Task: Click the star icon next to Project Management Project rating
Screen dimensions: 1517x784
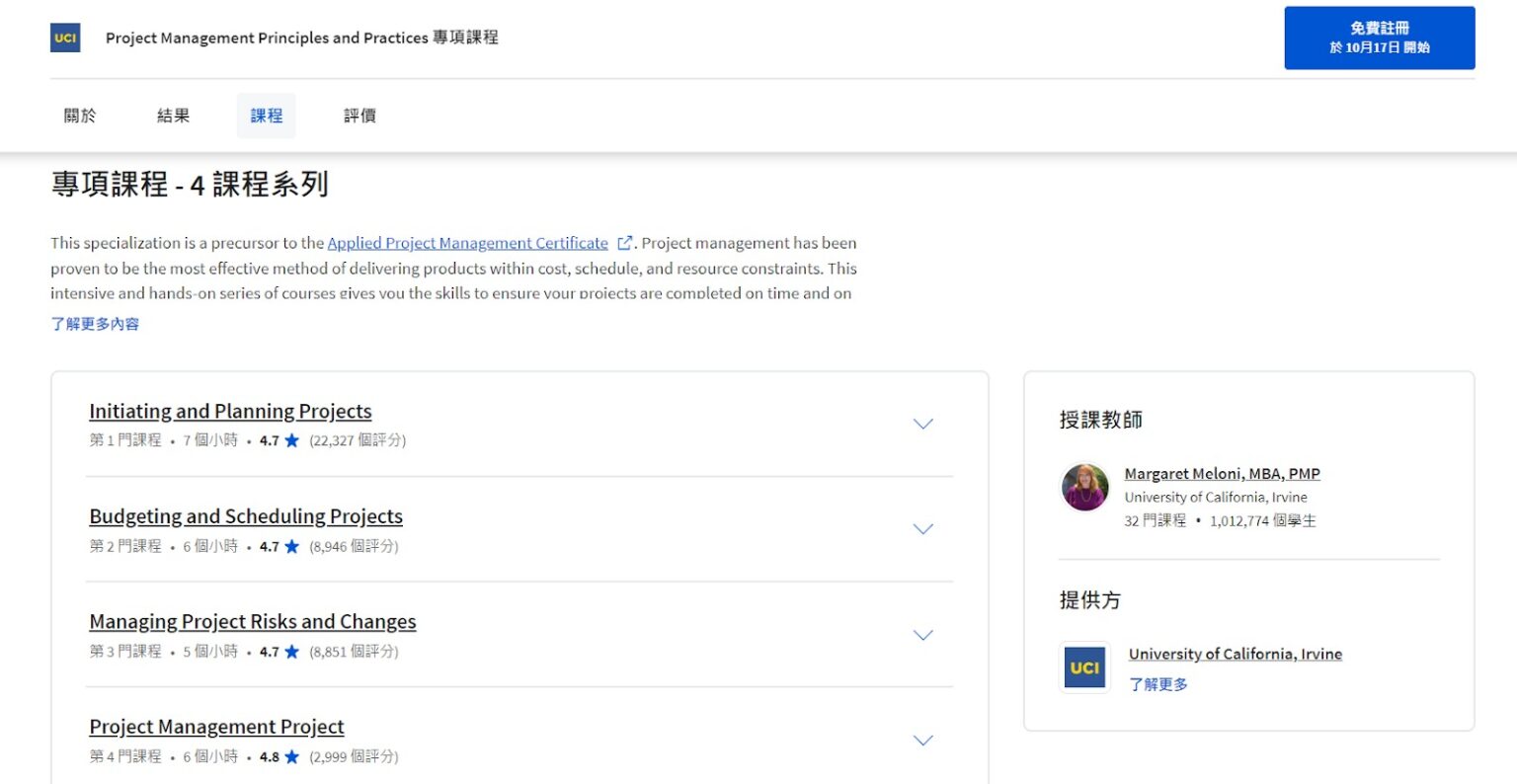Action: [x=290, y=756]
